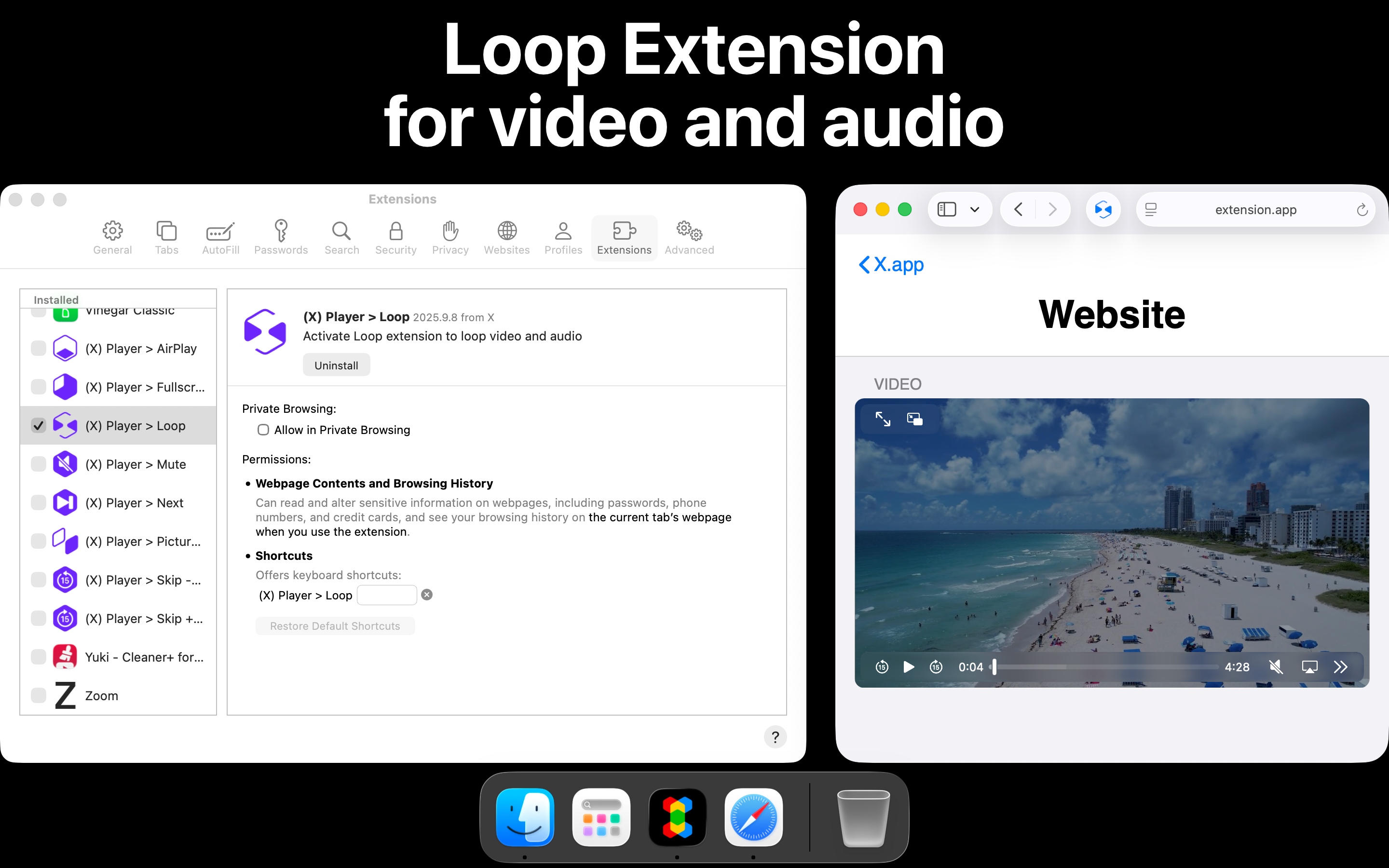Enable the Zoom extension checkbox
The image size is (1389, 868).
coord(39,695)
